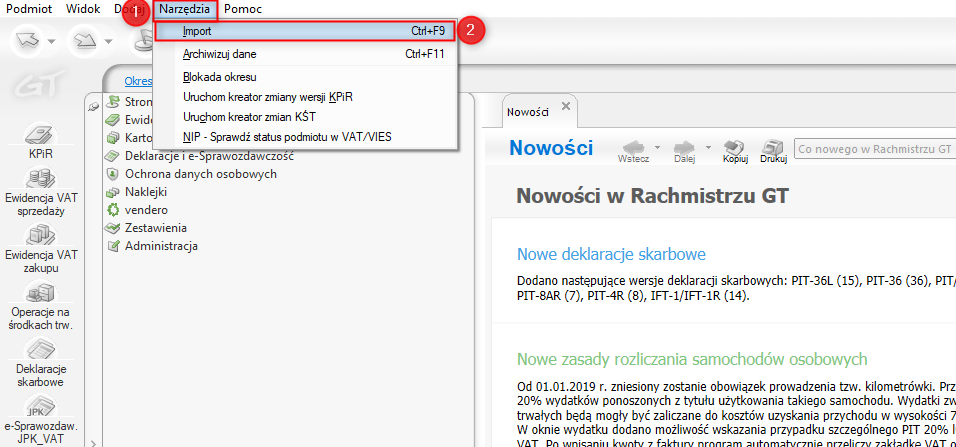
Task: Select Administracja in the module tree
Action: (x=161, y=246)
